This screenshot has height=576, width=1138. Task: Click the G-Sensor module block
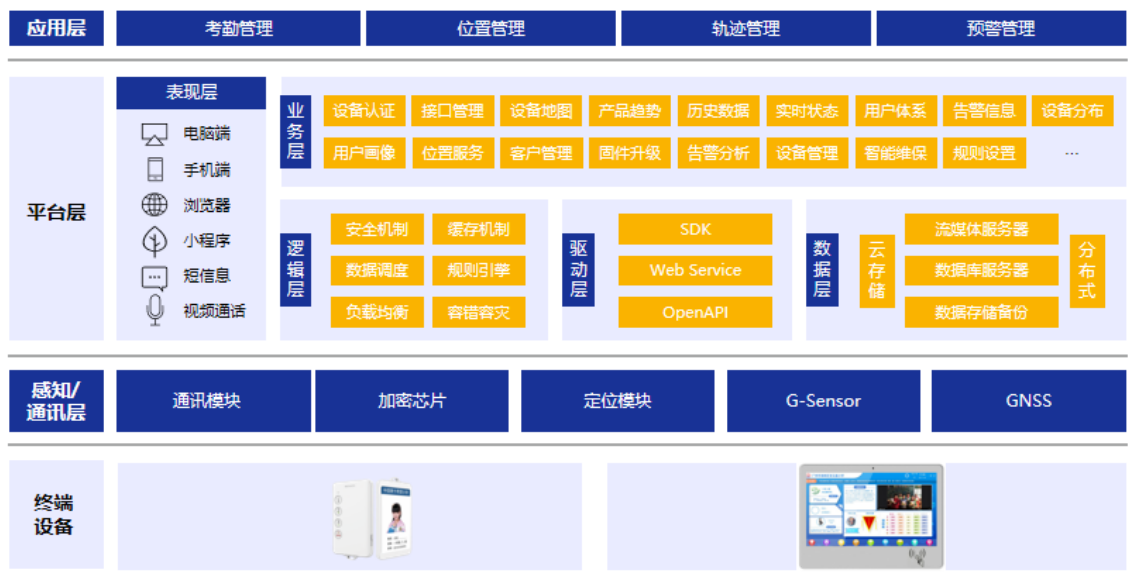823,401
